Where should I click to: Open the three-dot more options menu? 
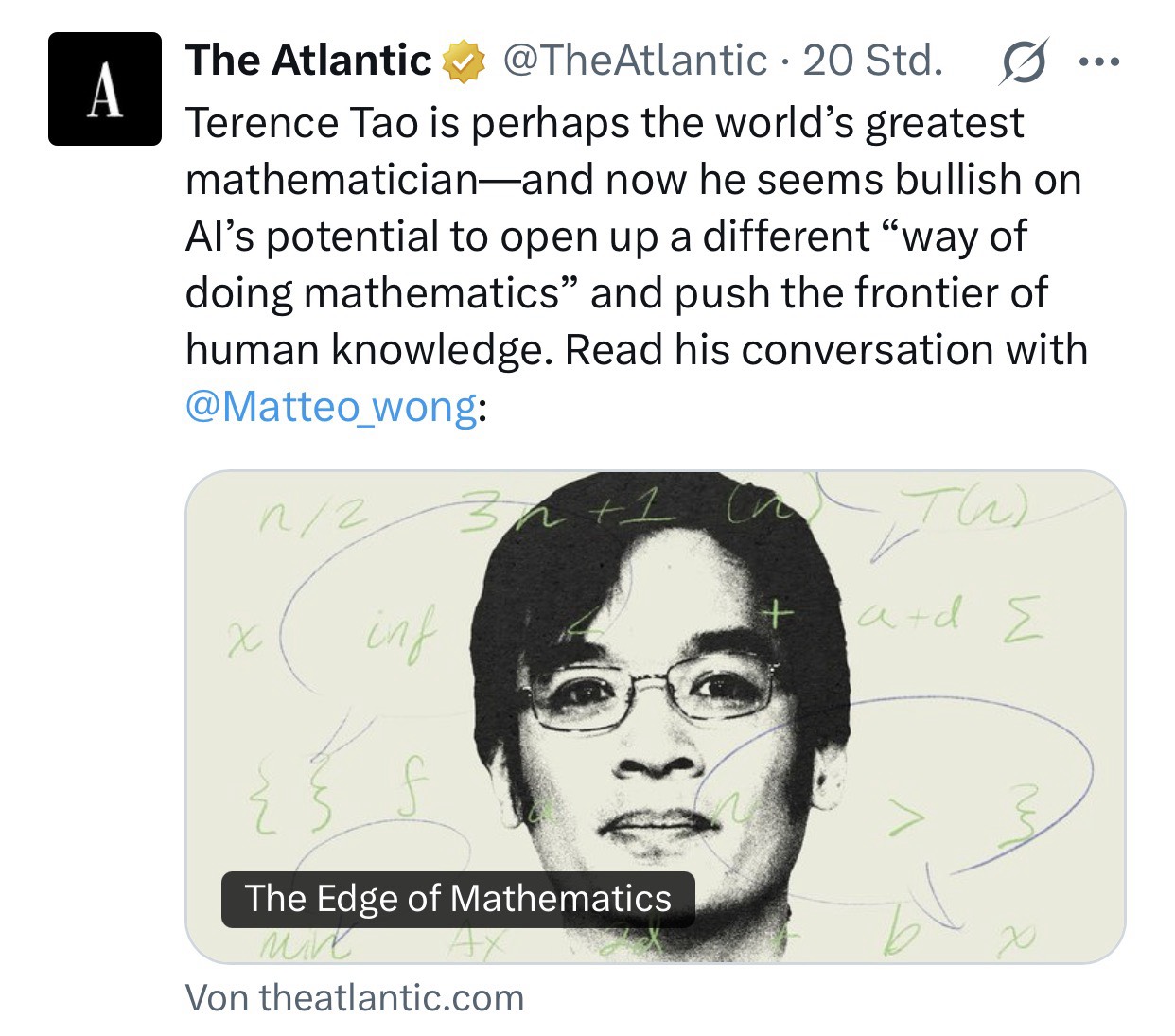pos(1099,62)
